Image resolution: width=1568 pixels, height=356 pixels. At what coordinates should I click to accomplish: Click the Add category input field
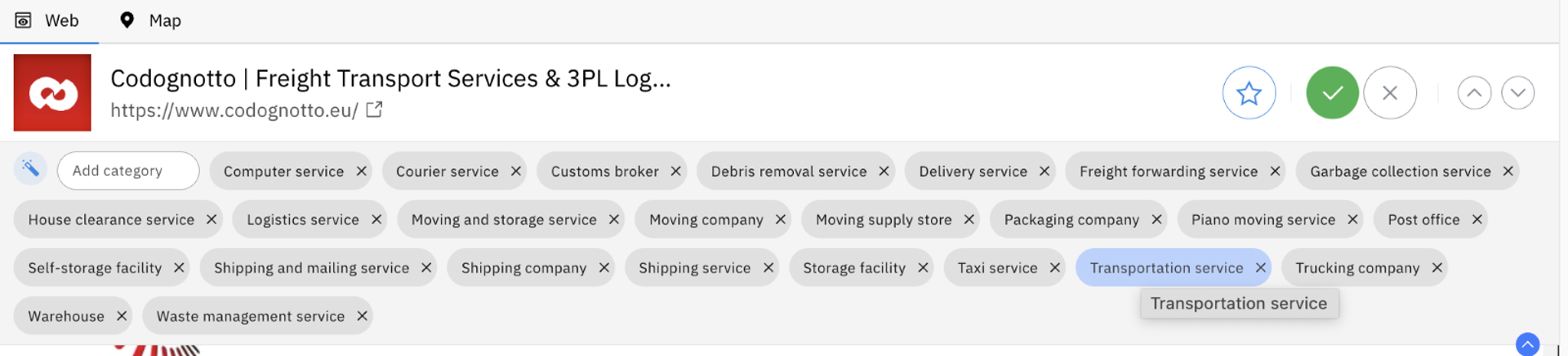click(x=128, y=171)
